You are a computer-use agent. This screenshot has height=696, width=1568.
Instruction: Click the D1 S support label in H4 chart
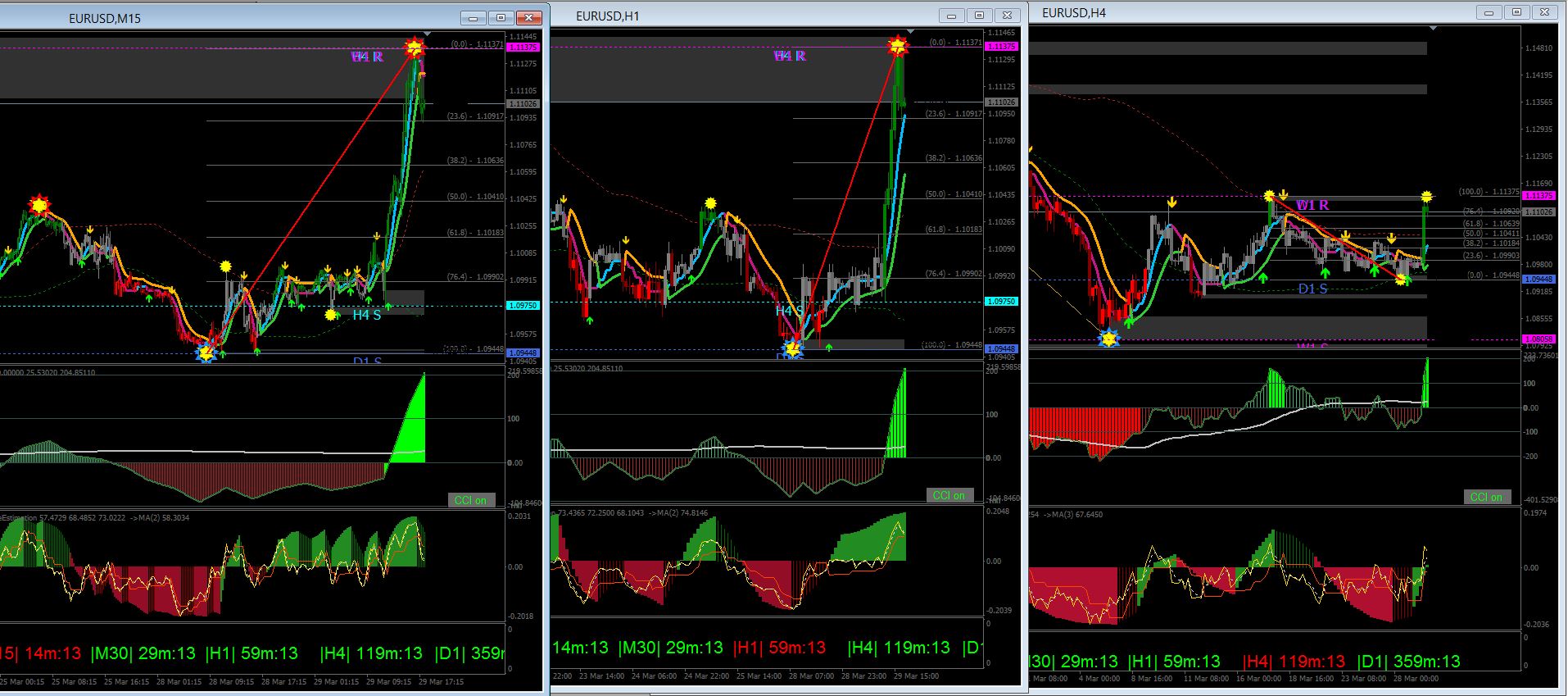(x=1312, y=289)
